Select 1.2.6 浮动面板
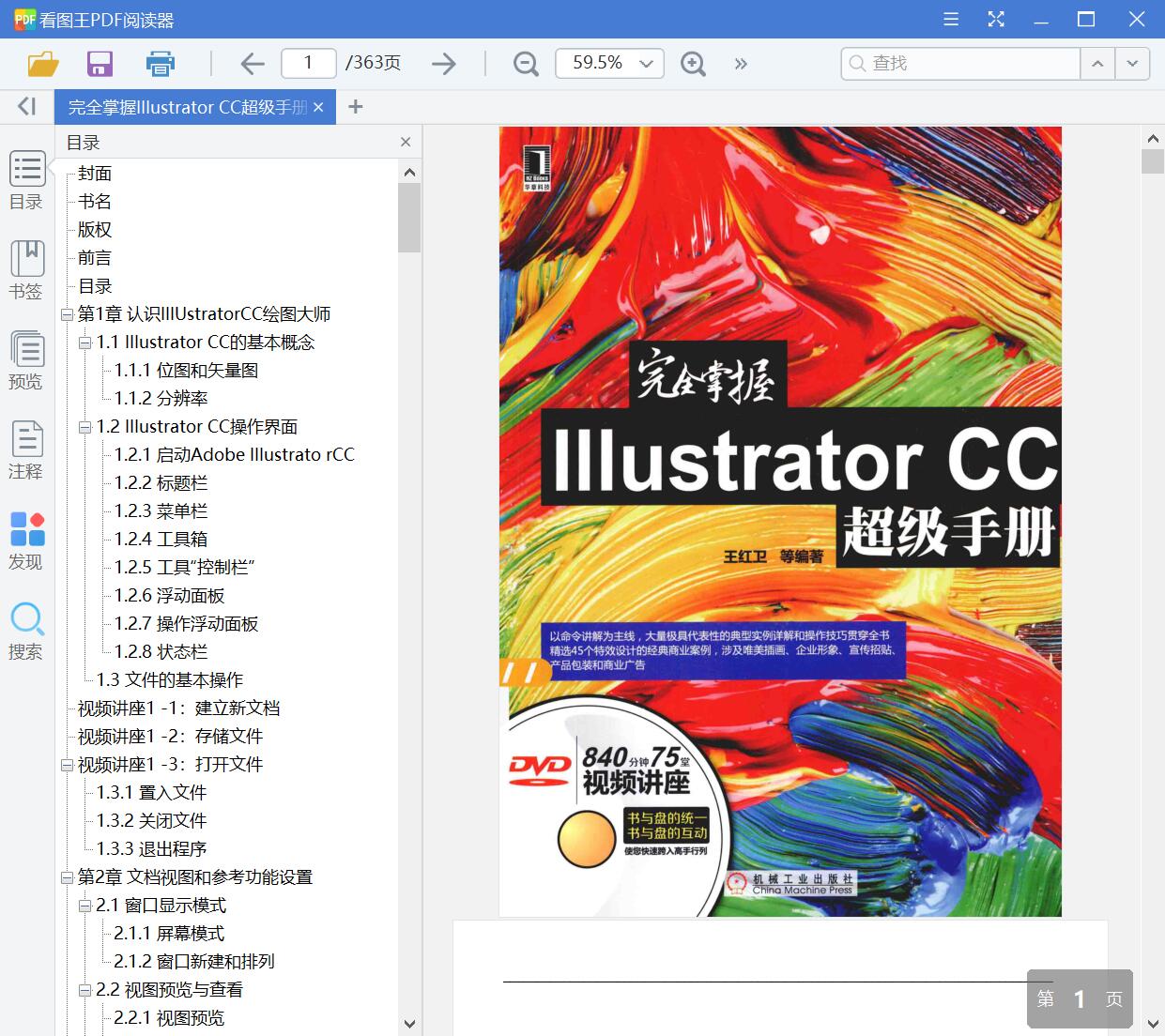The image size is (1165, 1036). 169,596
